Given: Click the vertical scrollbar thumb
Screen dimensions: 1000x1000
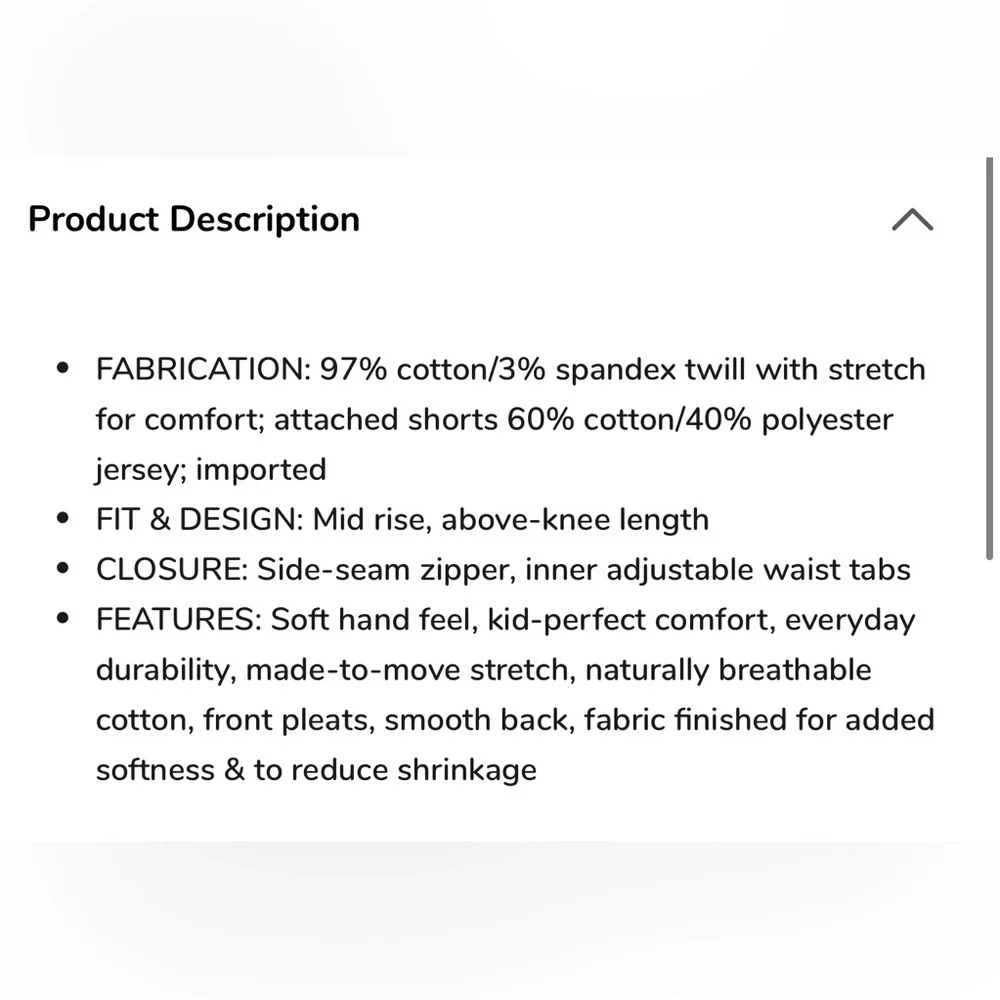Looking at the screenshot, I should [x=989, y=358].
